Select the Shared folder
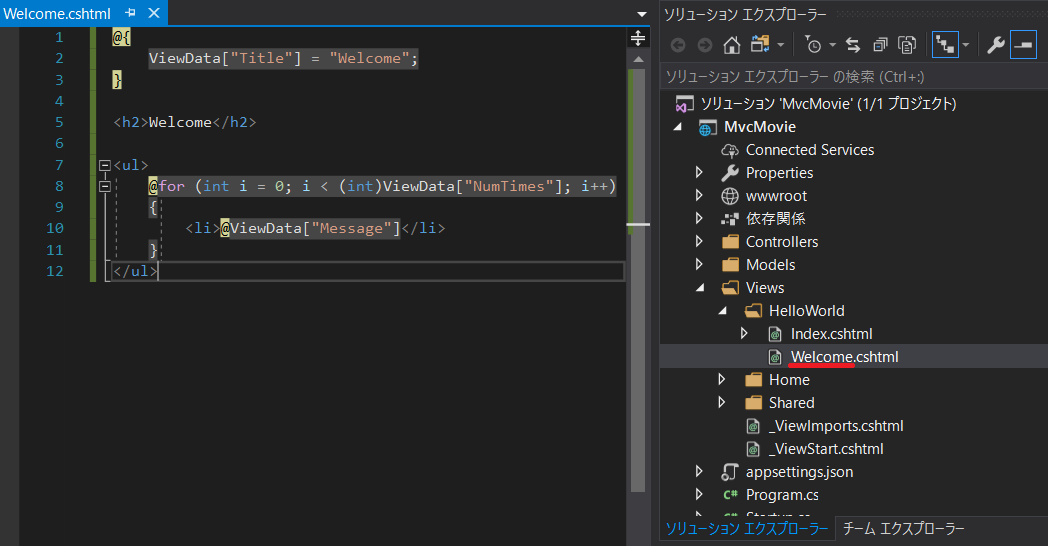This screenshot has width=1048, height=546. point(791,403)
